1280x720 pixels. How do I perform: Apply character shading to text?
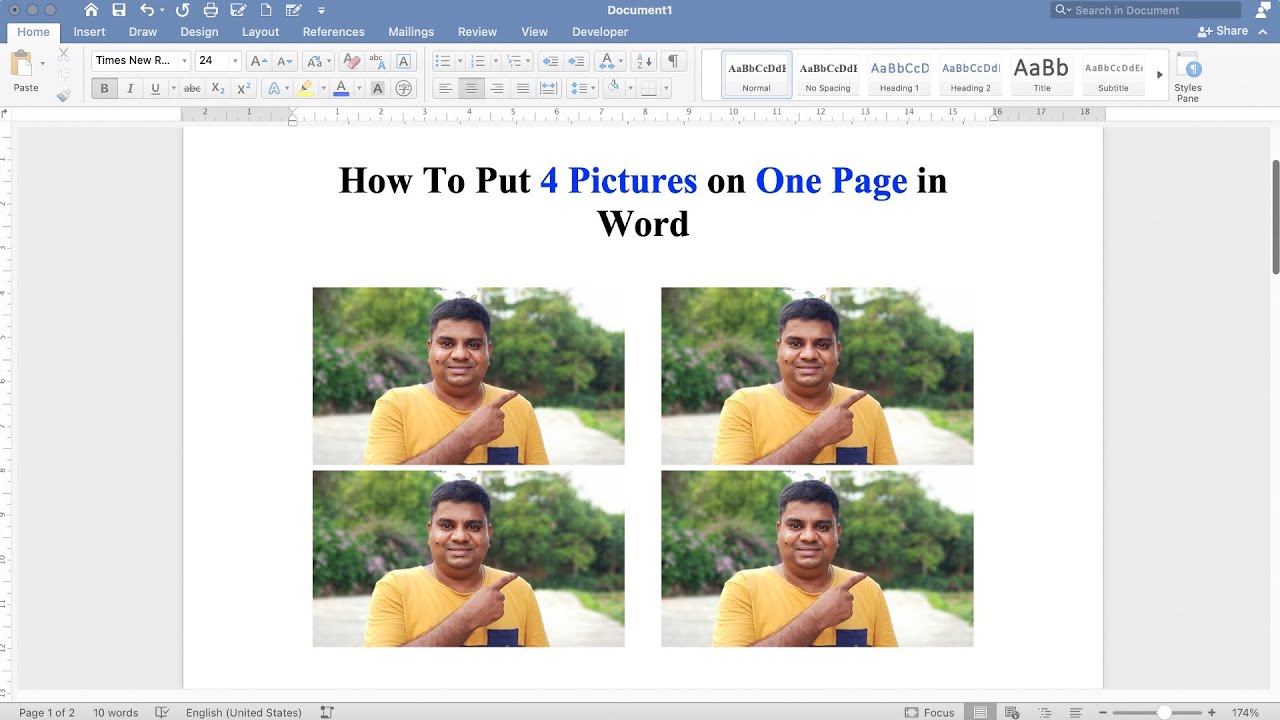(x=377, y=89)
